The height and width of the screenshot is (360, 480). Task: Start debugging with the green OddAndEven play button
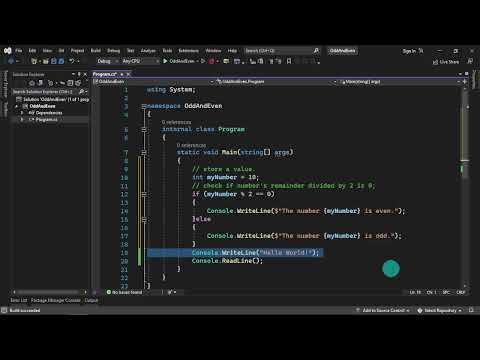179,61
